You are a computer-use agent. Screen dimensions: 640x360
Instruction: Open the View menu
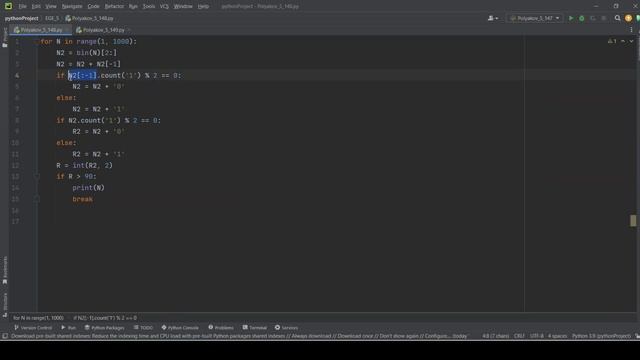click(x=51, y=6)
